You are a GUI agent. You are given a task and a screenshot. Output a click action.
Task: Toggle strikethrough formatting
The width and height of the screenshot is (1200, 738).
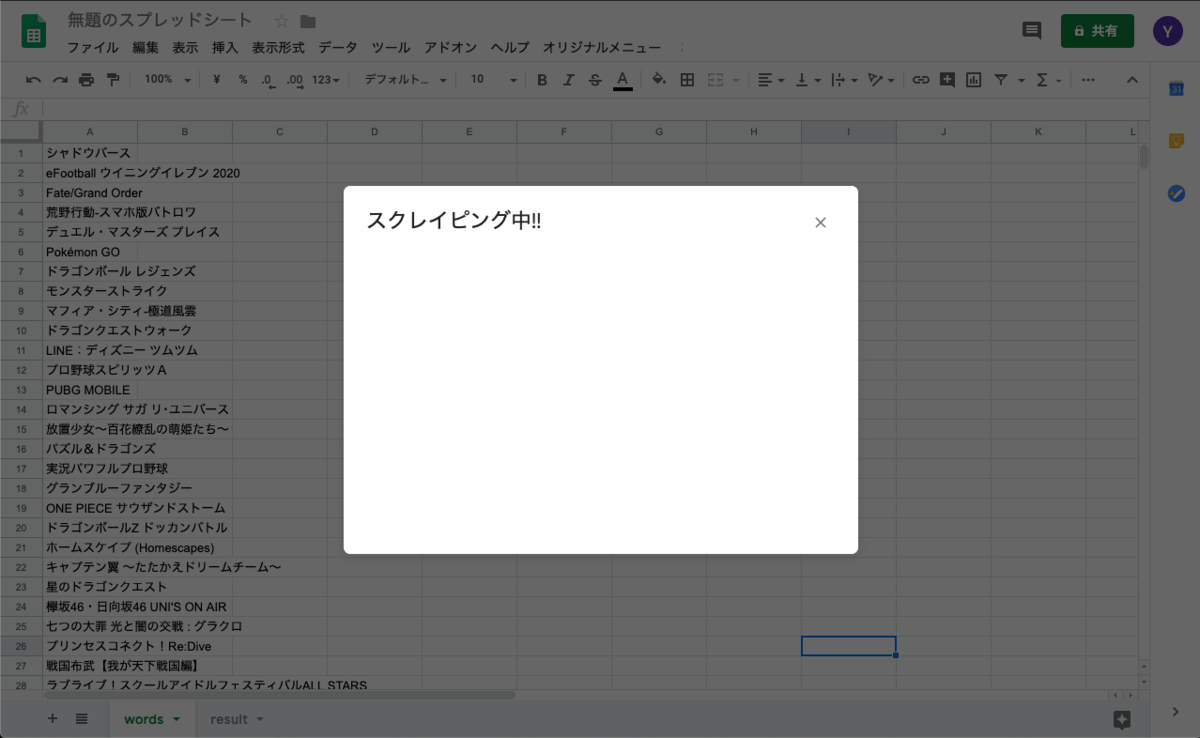596,80
